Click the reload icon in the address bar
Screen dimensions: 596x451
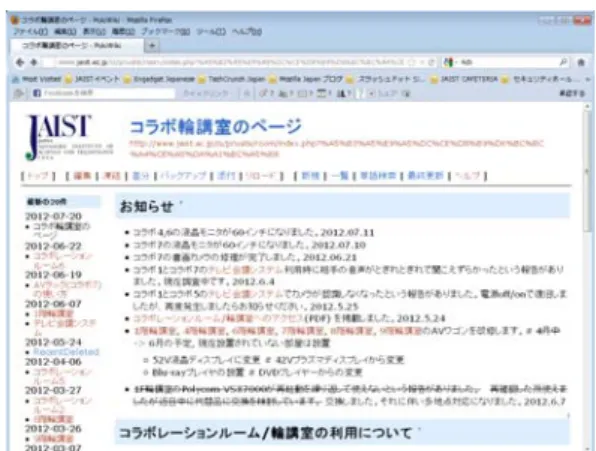431,62
